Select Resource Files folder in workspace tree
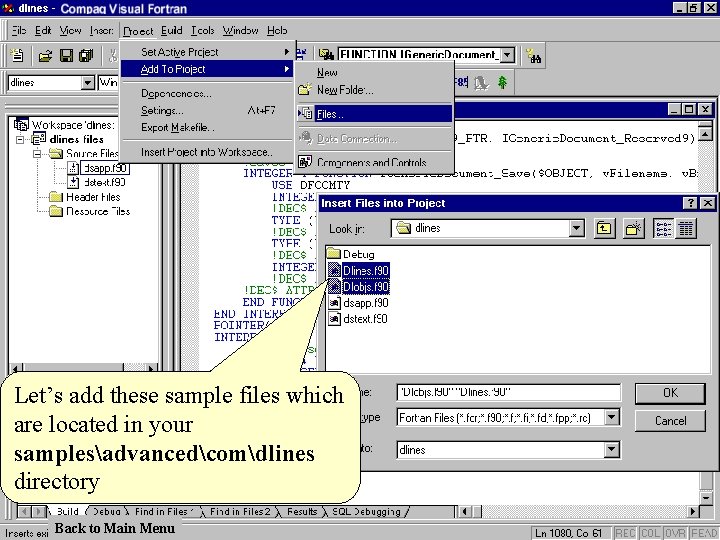The width and height of the screenshot is (720, 540). point(98,211)
